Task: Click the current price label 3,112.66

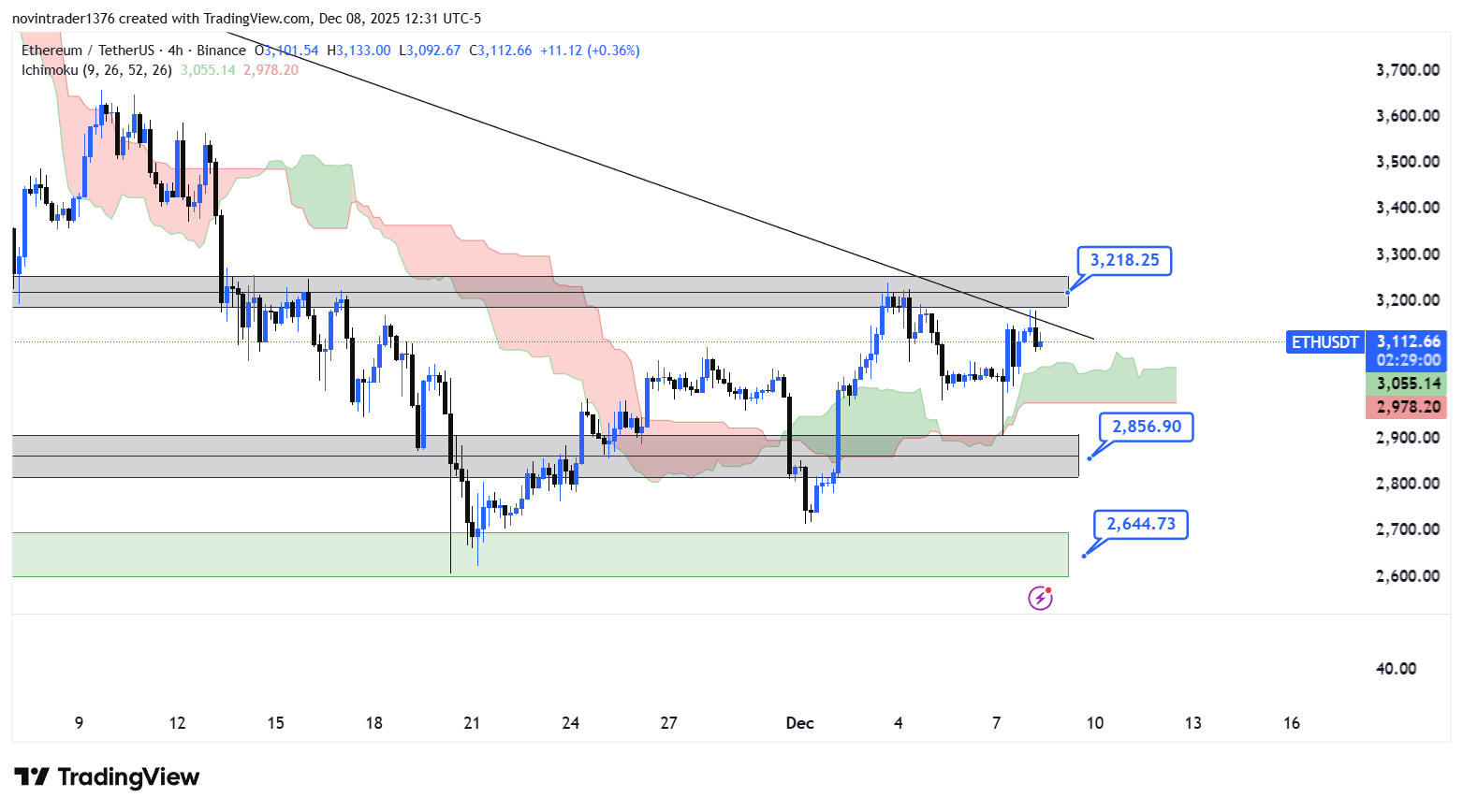Action: click(1407, 341)
